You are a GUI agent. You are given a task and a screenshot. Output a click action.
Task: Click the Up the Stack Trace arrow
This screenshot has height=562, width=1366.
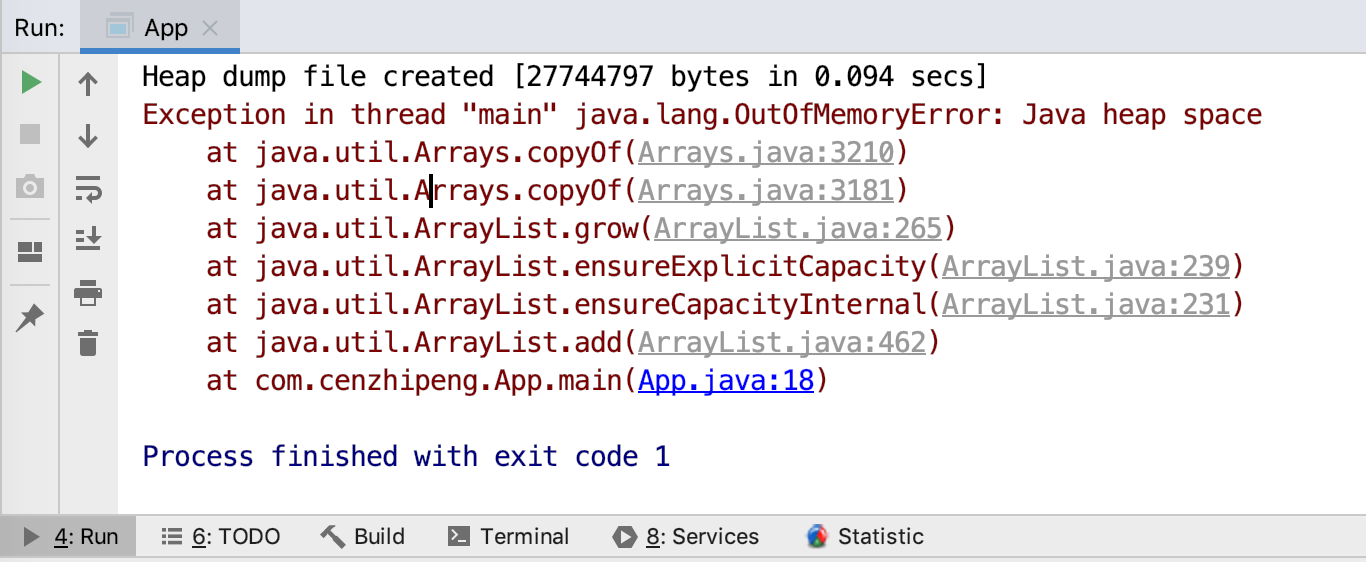pos(88,84)
